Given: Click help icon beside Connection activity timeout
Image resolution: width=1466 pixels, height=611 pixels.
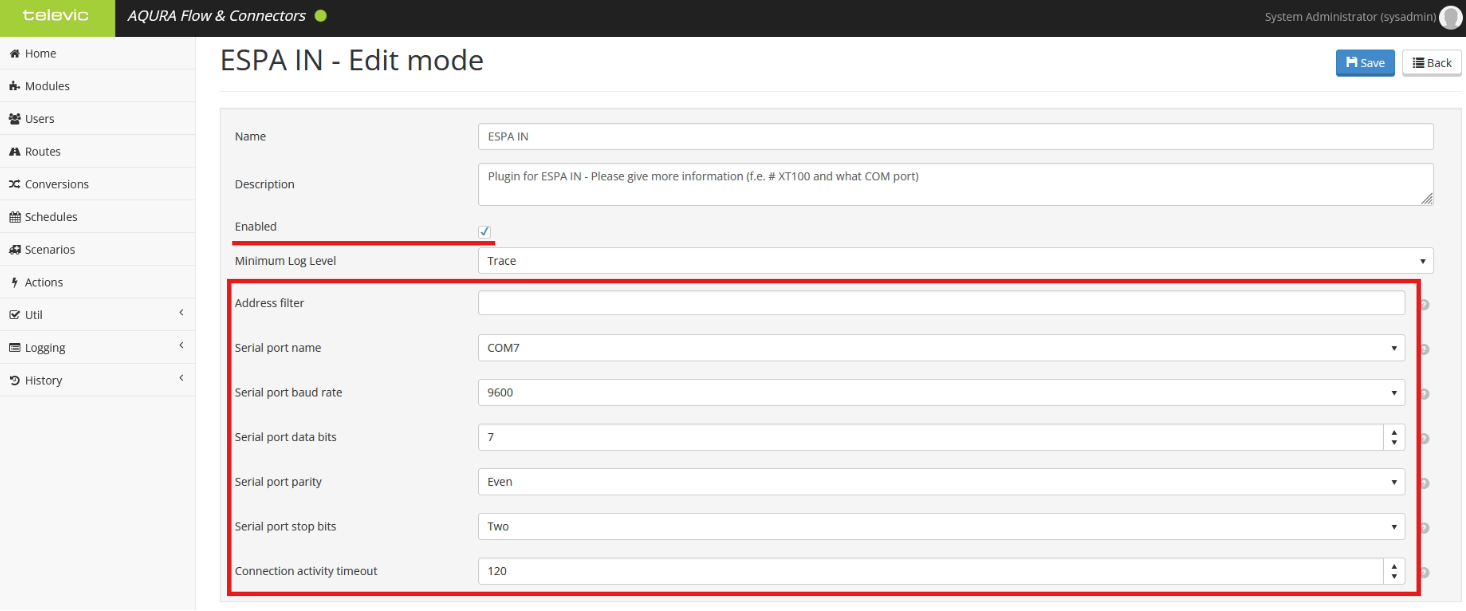Looking at the screenshot, I should [x=1424, y=572].
